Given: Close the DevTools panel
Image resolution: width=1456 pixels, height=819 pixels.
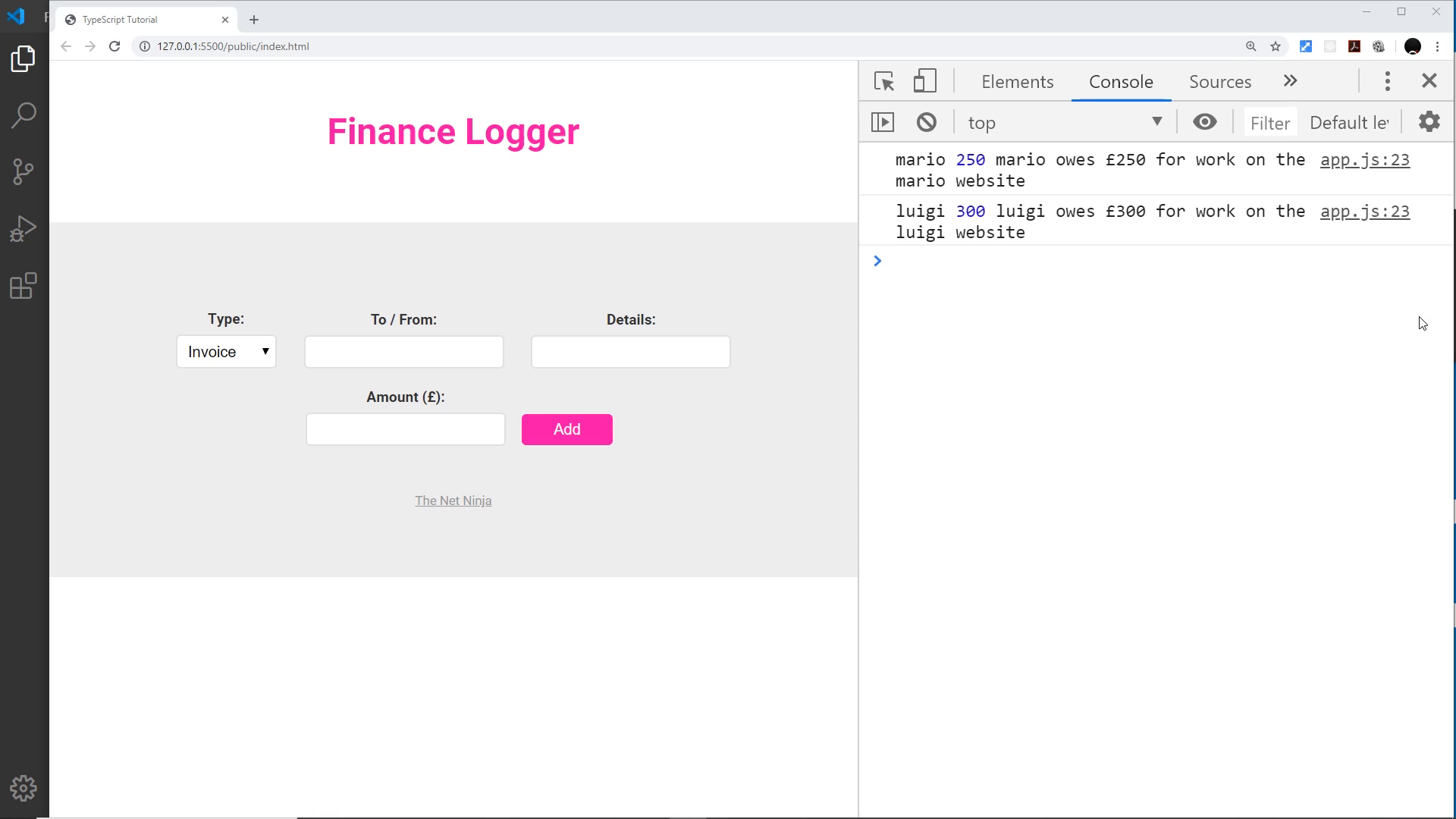Looking at the screenshot, I should [x=1429, y=80].
